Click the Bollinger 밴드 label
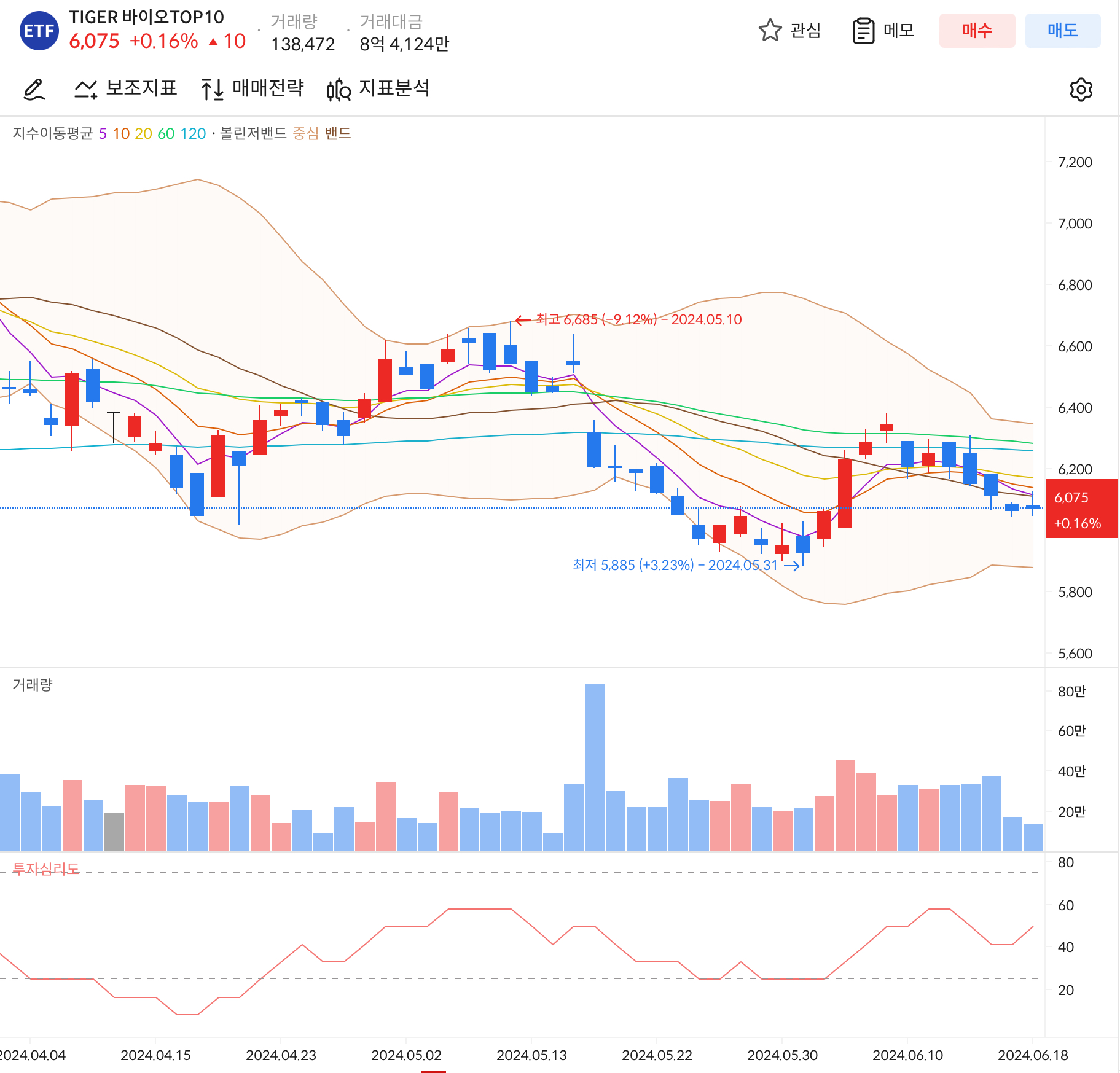 [337, 134]
